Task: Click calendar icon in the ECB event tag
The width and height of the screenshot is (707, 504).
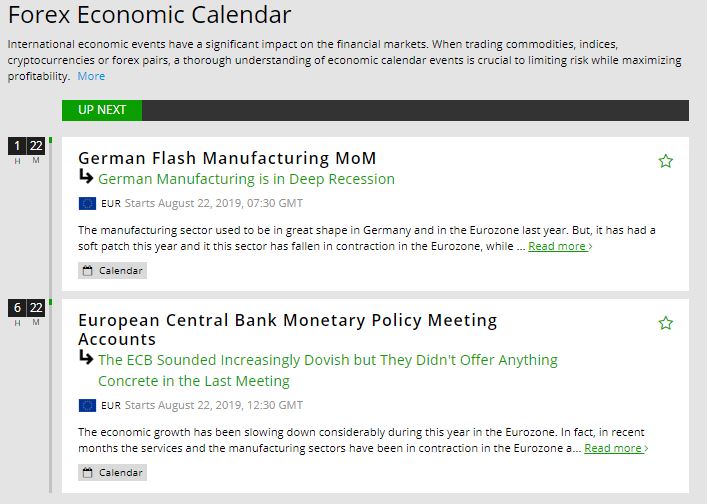Action: [x=88, y=473]
